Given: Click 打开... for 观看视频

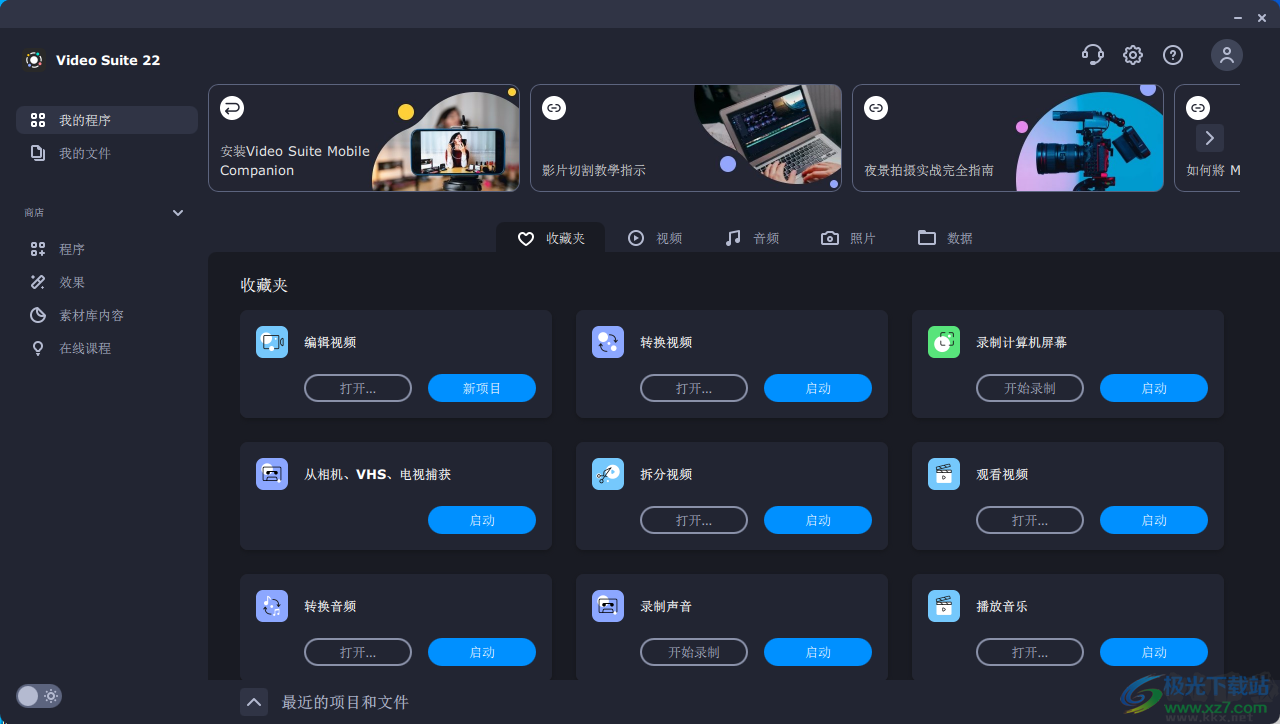Looking at the screenshot, I should (x=1030, y=520).
